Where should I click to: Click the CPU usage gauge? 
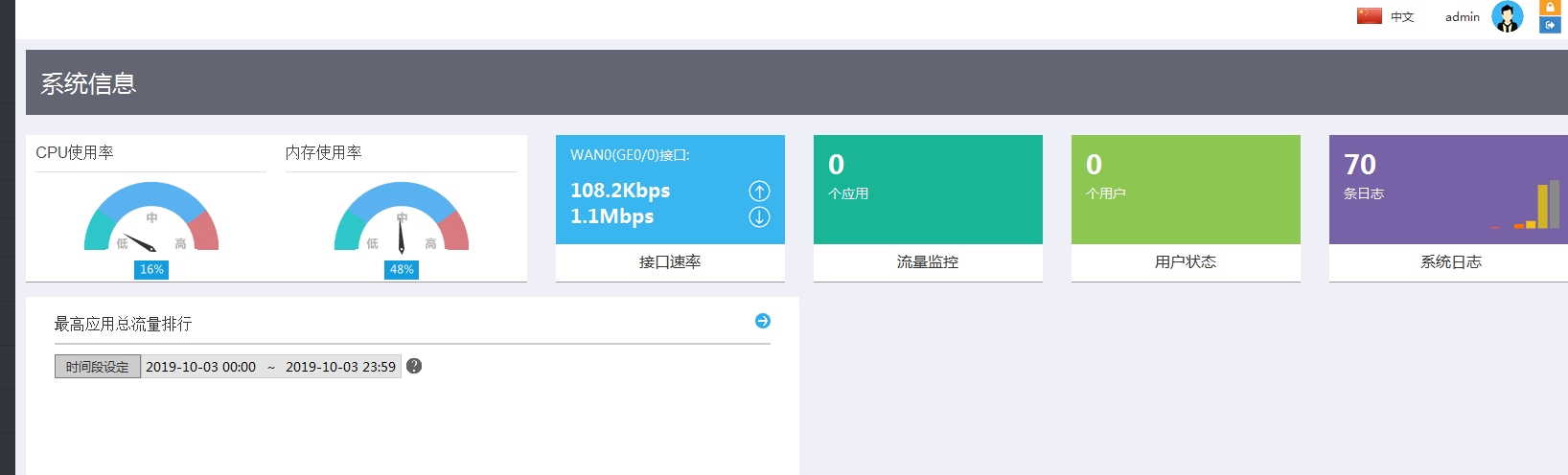point(151,218)
